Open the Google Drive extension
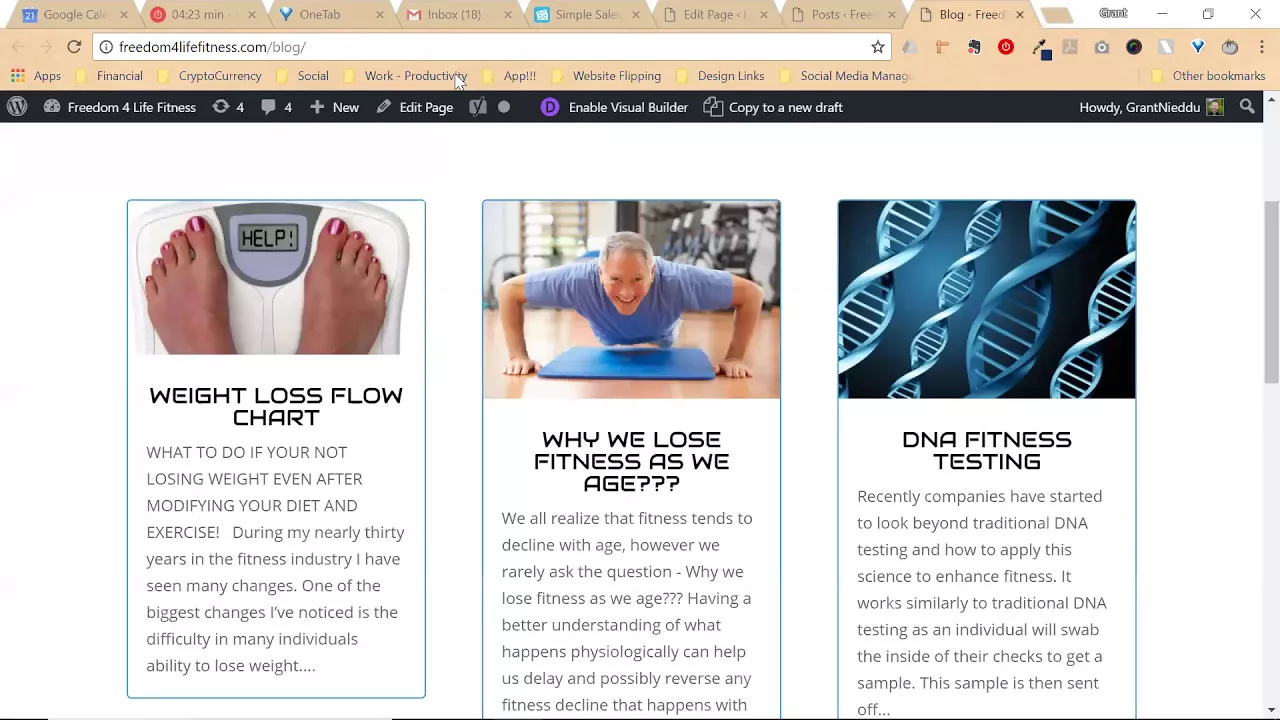The width and height of the screenshot is (1280, 720). [910, 47]
